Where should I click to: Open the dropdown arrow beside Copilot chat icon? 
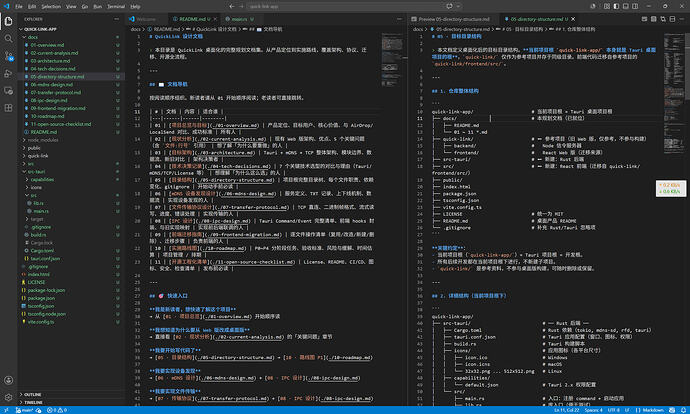pyautogui.click(x=458, y=6)
